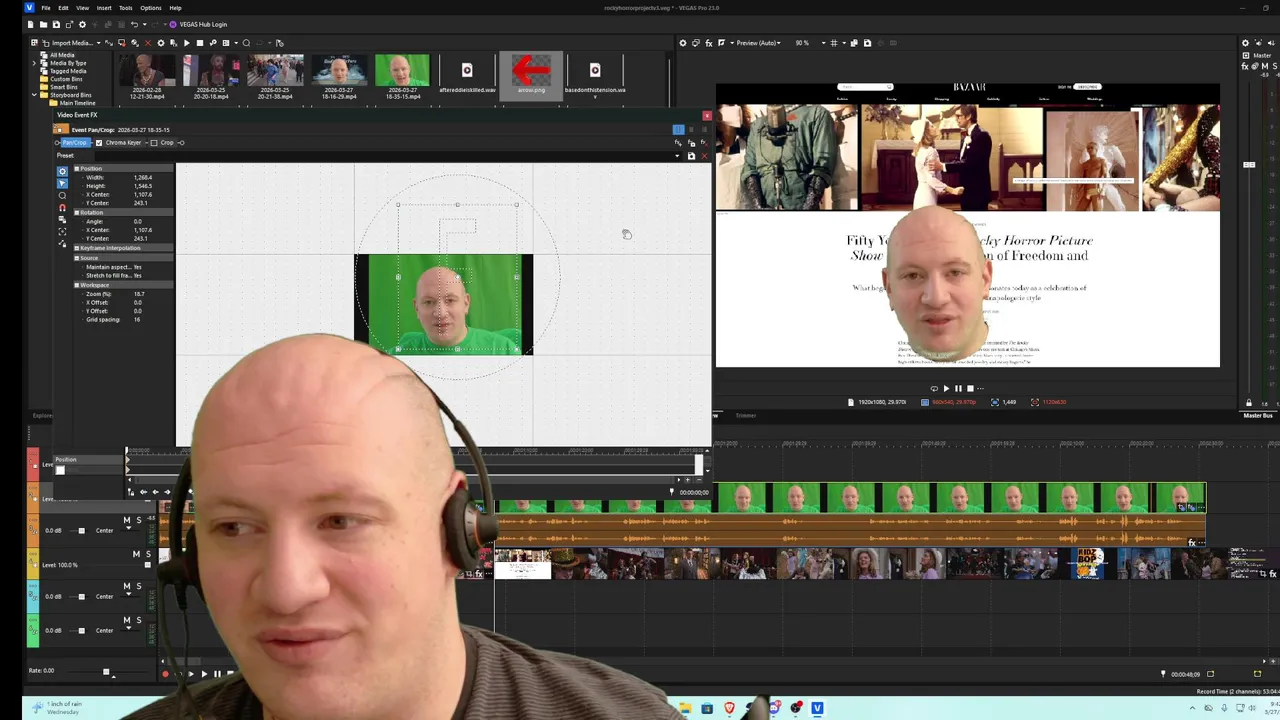Click the Open project folder icon

[43, 24]
